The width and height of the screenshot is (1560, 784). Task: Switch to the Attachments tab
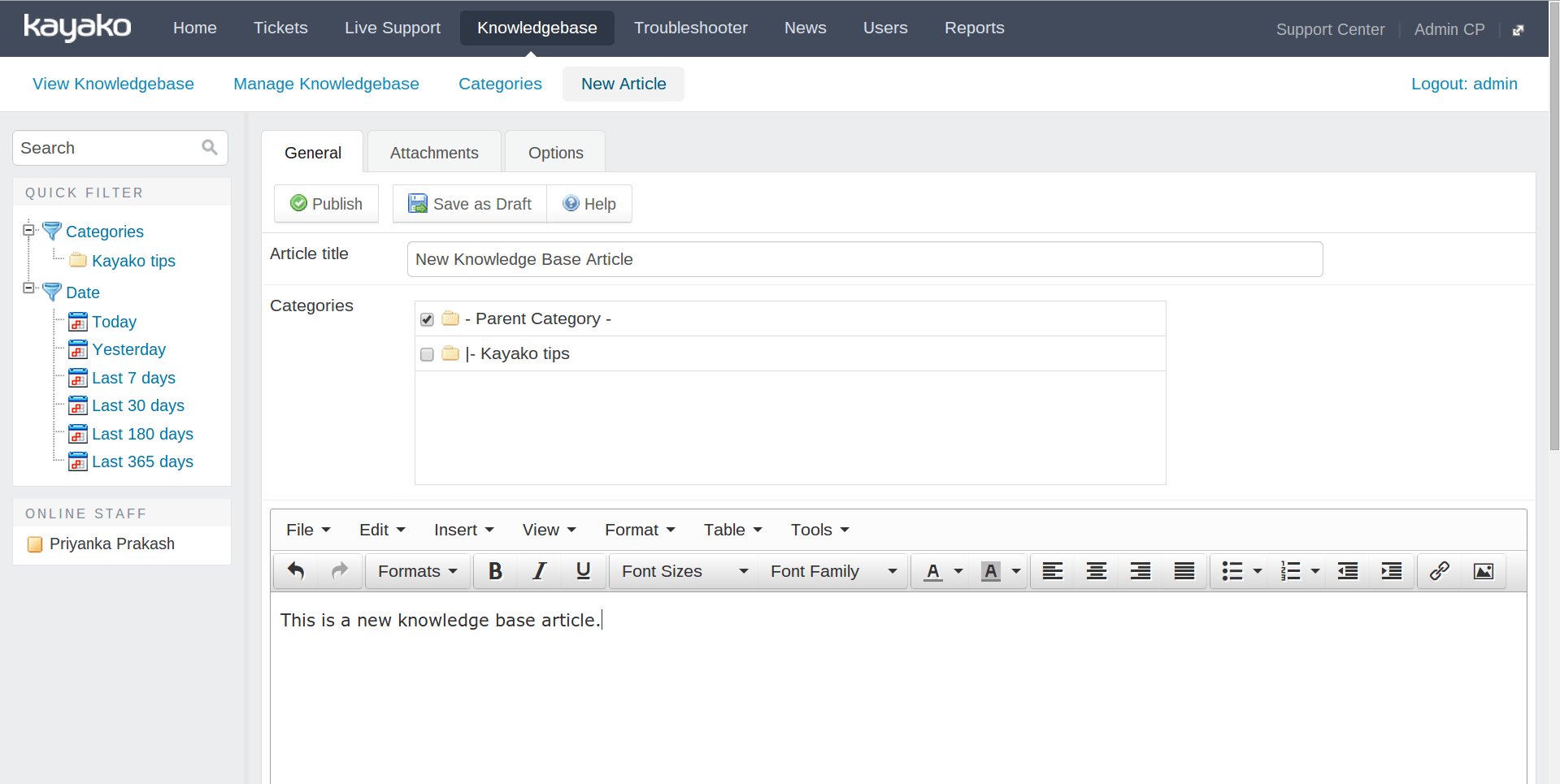[434, 153]
